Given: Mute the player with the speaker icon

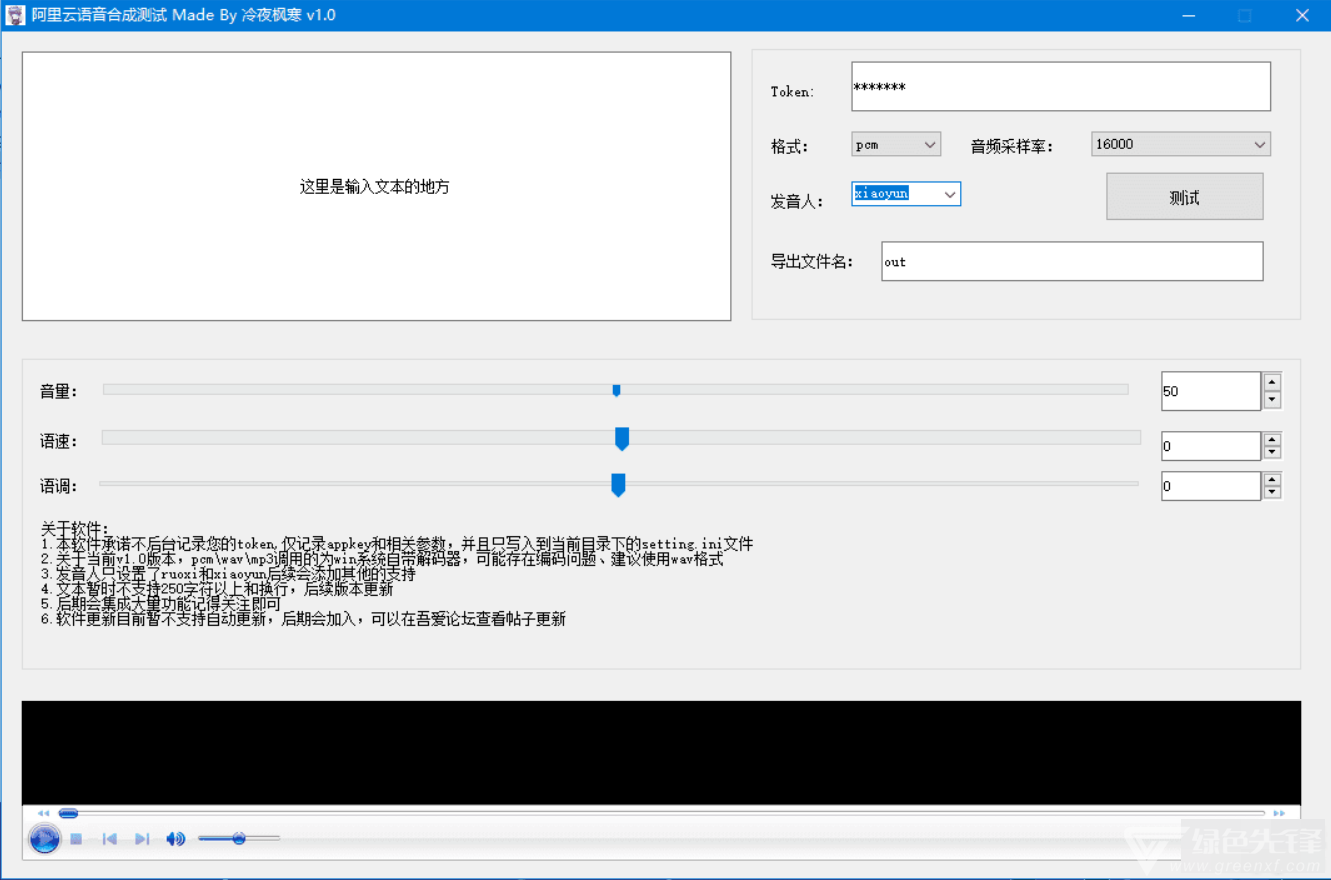Looking at the screenshot, I should point(176,839).
